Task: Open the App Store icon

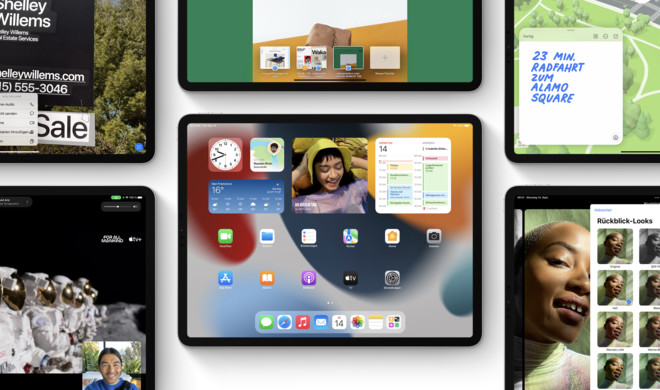Action: pyautogui.click(x=225, y=278)
